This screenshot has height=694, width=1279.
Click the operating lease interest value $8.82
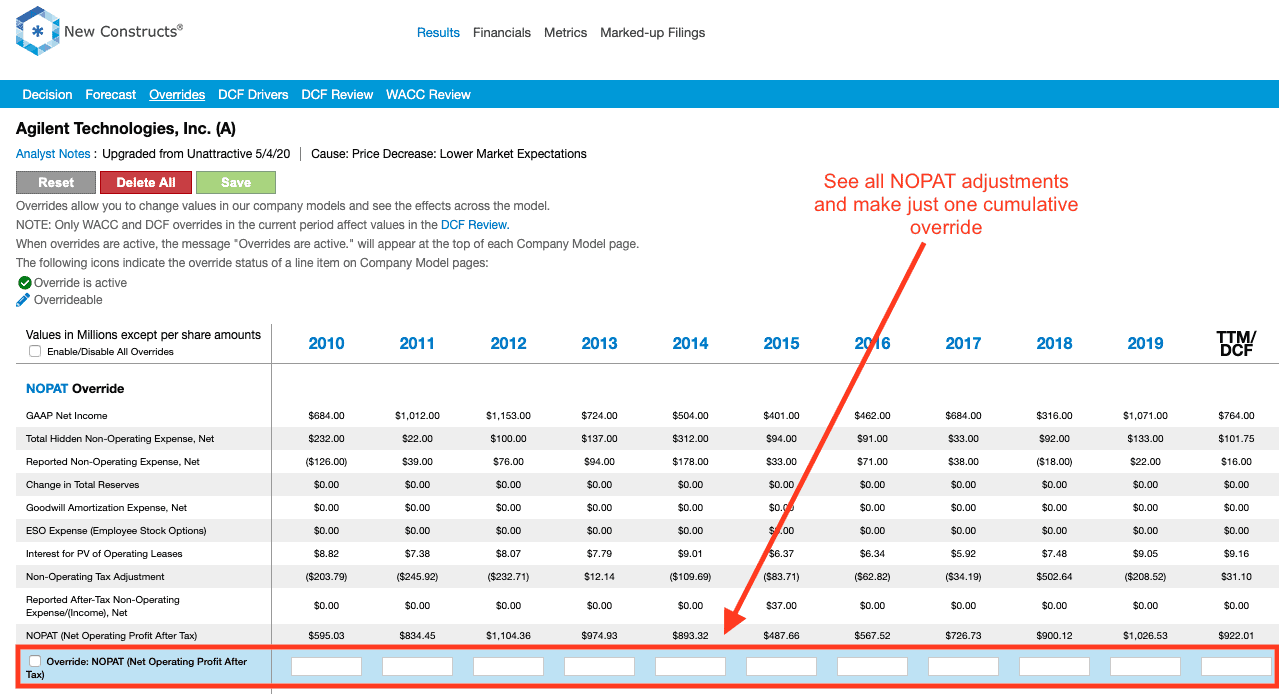click(326, 554)
